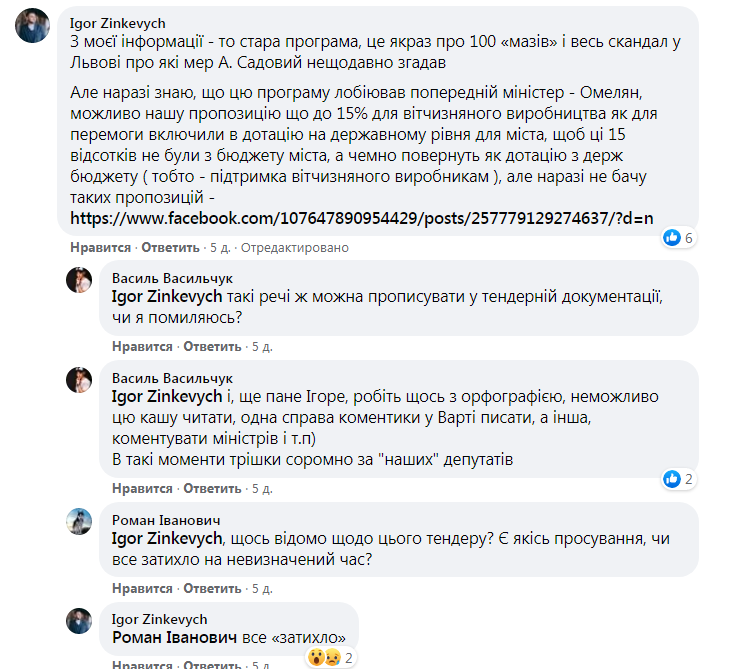Click Igor Zinkevych's avatar next to «затихло» reply

[79, 620]
